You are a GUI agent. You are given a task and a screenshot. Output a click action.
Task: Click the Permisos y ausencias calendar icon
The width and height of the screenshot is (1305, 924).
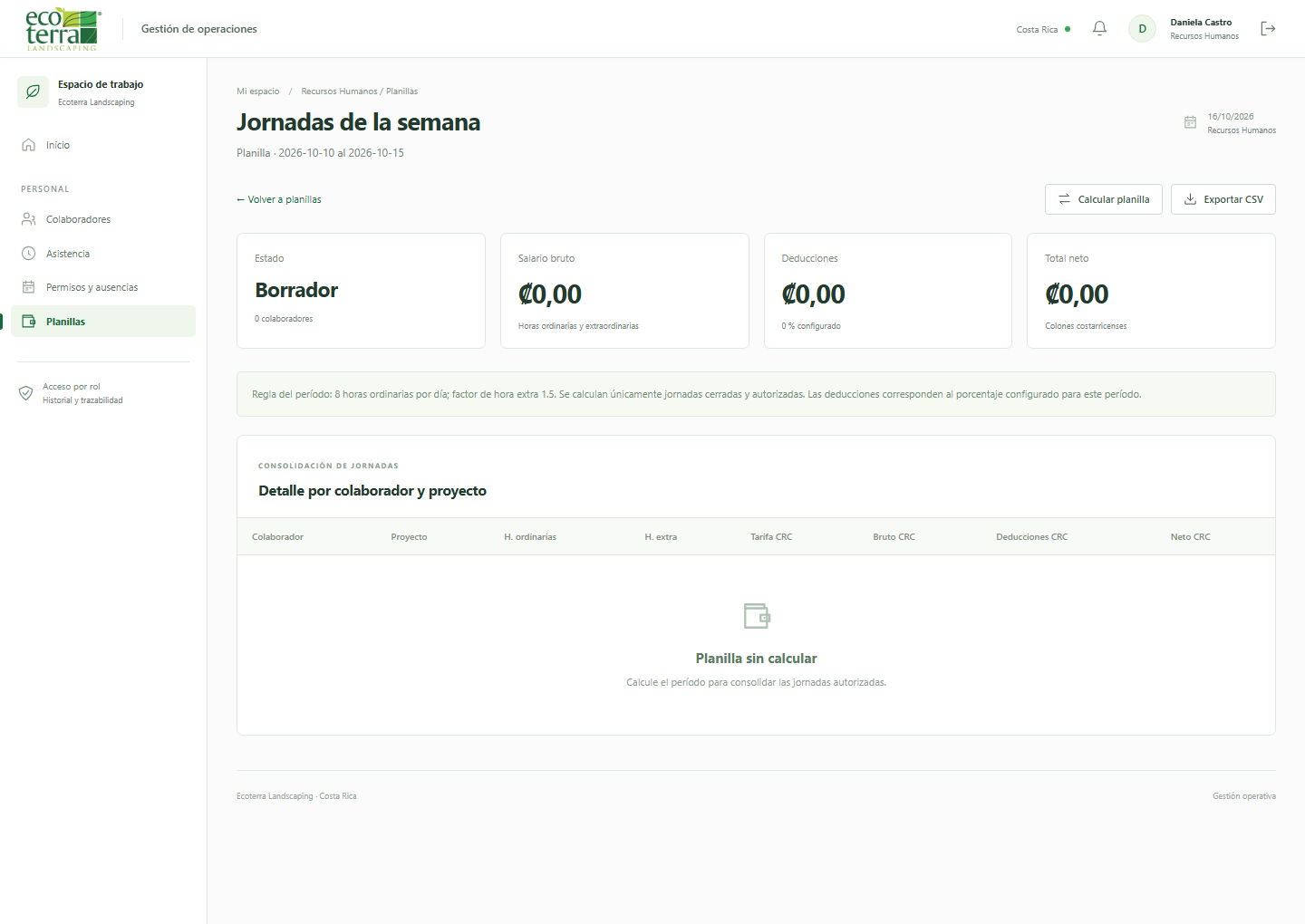(x=29, y=287)
